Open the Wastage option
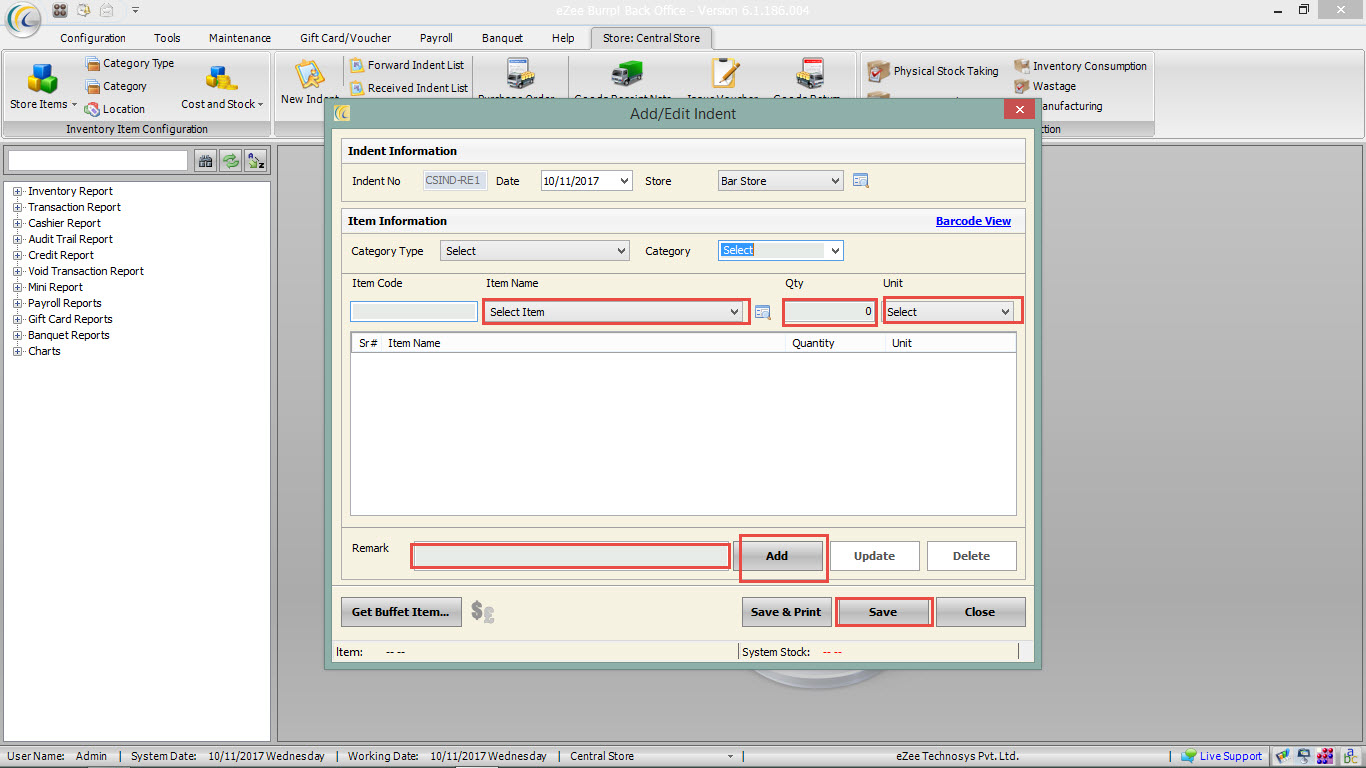 click(1054, 86)
